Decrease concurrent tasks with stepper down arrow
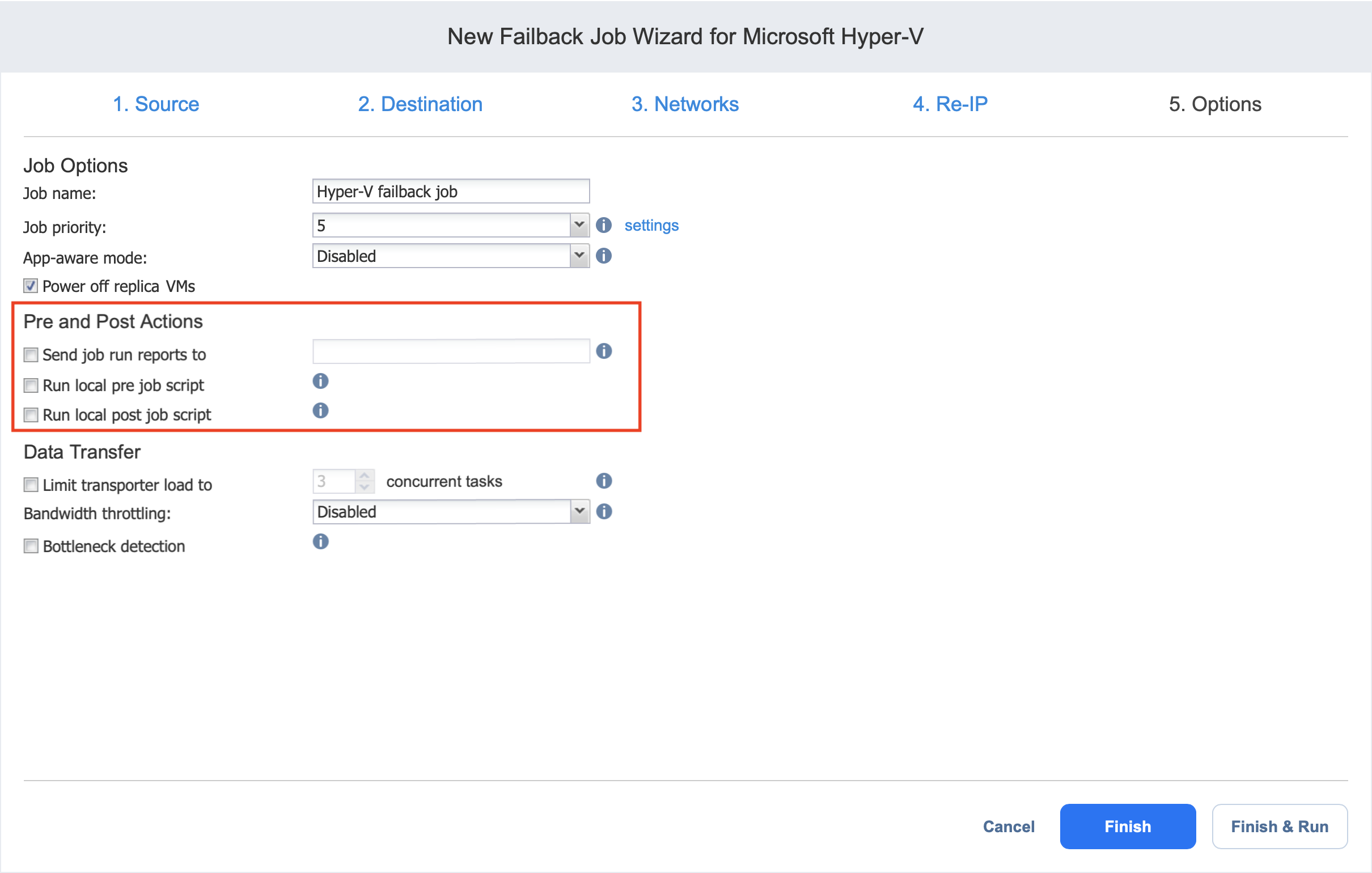The height and width of the screenshot is (873, 1372). (x=365, y=487)
